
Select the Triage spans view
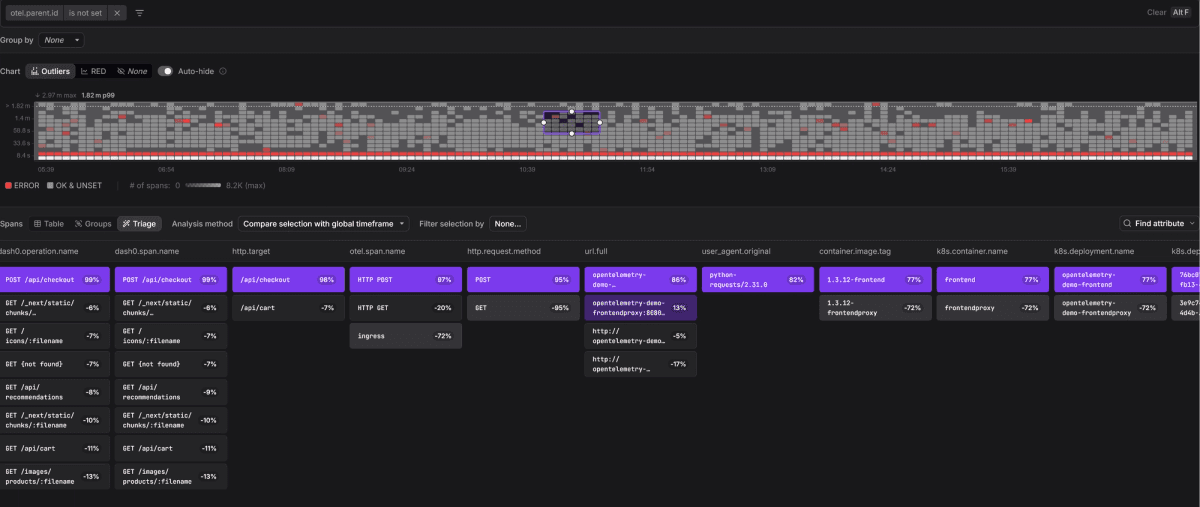click(139, 224)
